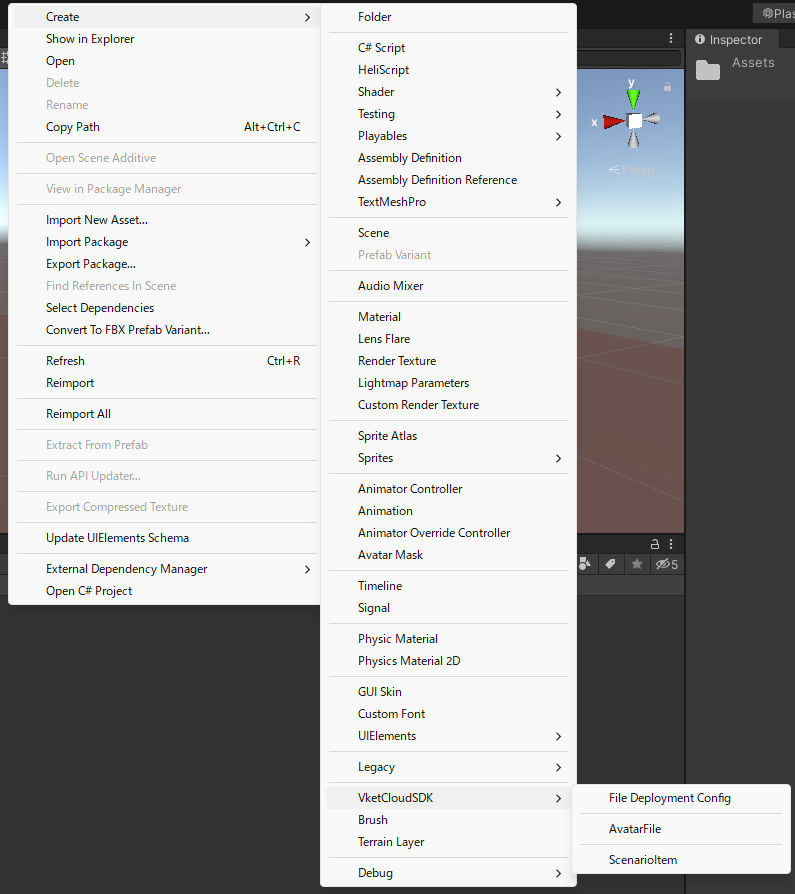Create an Animator Controller

point(448,489)
